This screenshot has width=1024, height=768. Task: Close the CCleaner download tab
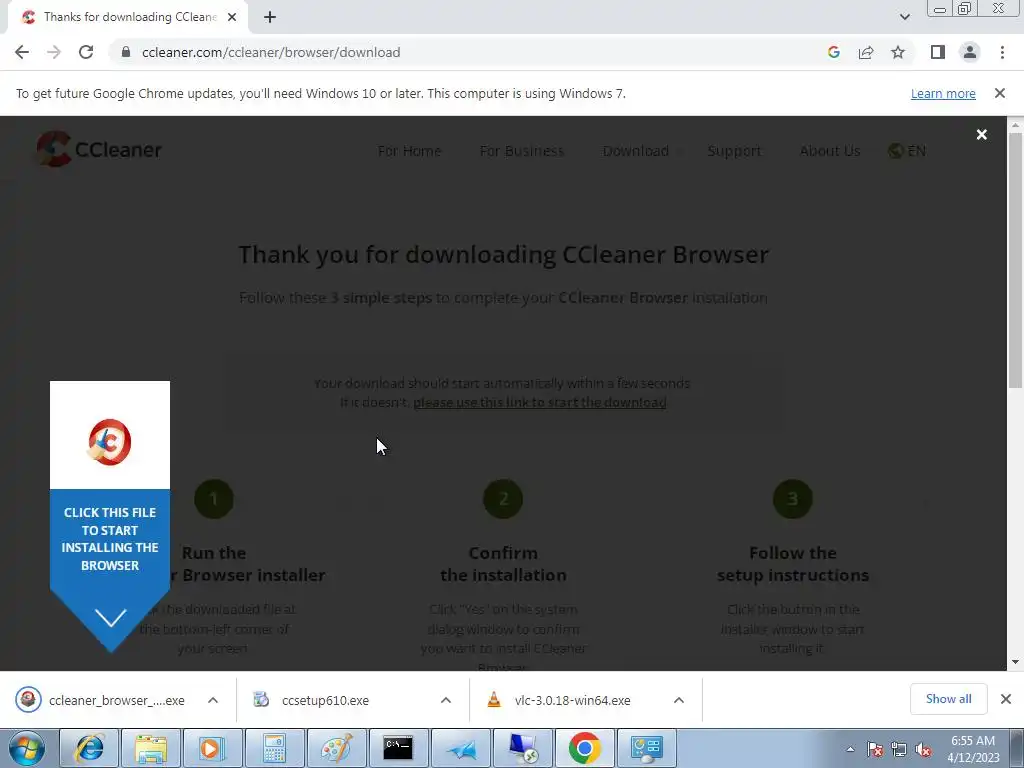coord(232,18)
